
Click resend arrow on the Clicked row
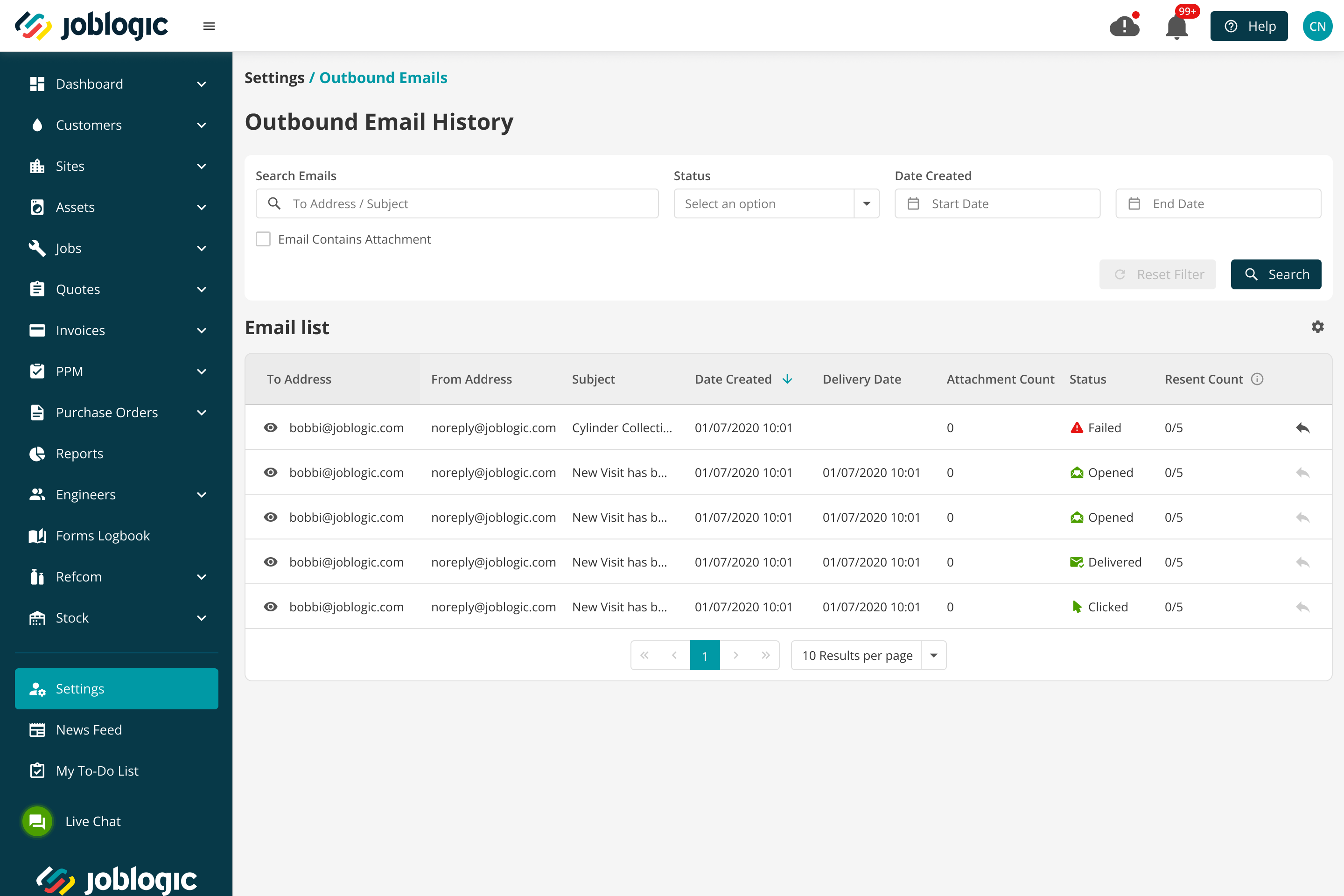pos(1303,607)
